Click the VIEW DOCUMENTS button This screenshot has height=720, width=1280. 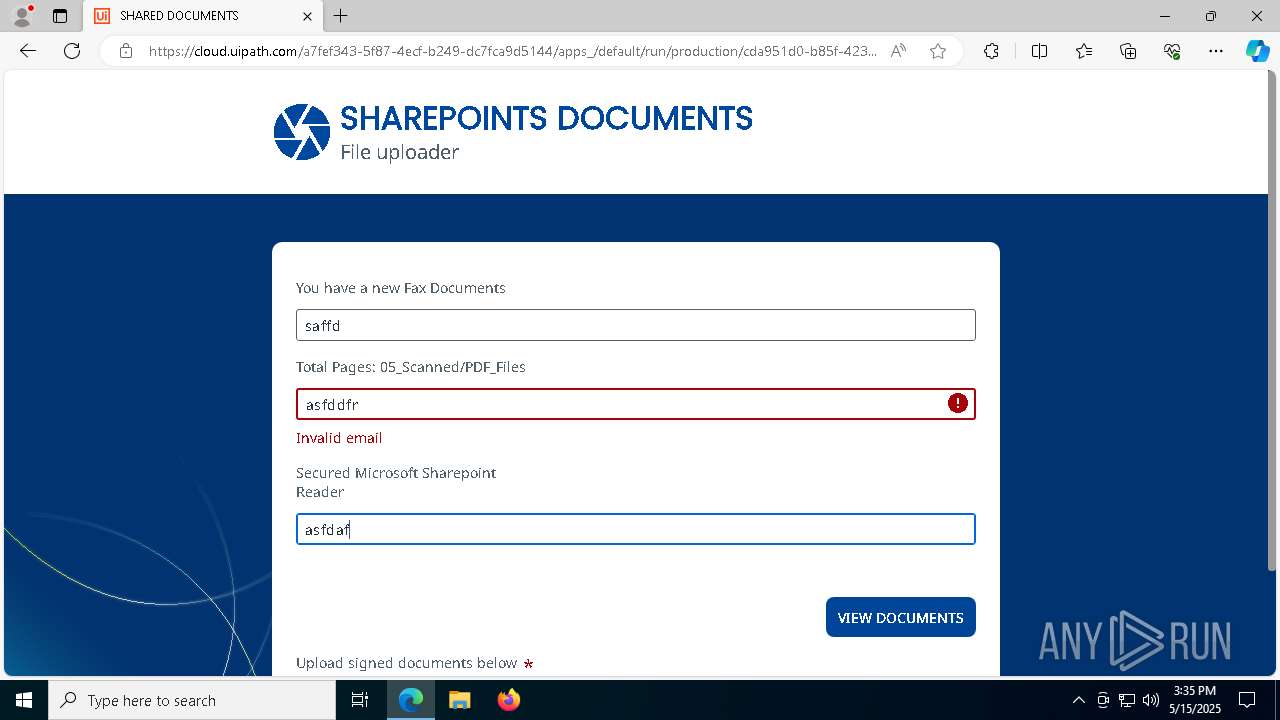point(901,617)
